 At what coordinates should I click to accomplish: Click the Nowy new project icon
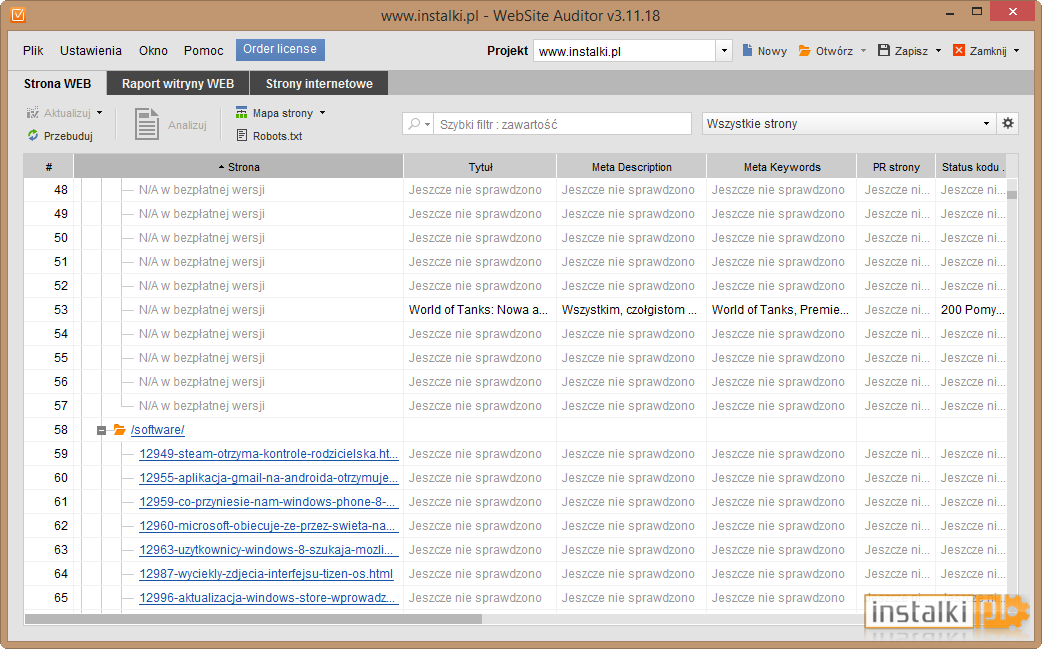point(748,50)
